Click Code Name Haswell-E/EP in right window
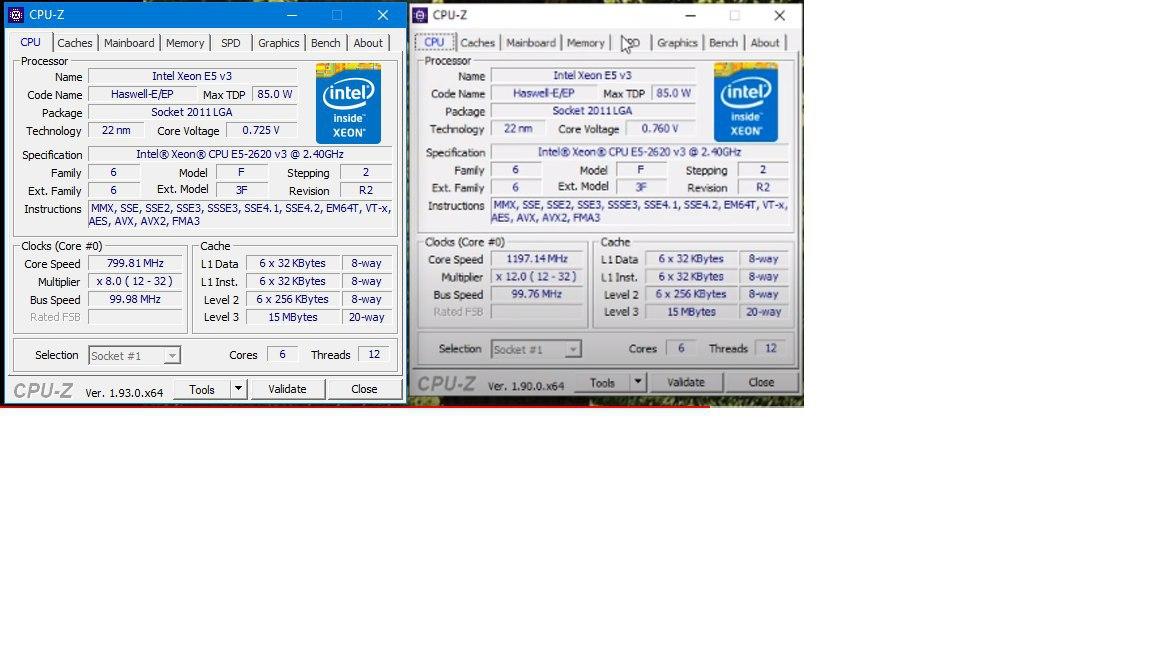The image size is (1152, 648). coord(544,93)
